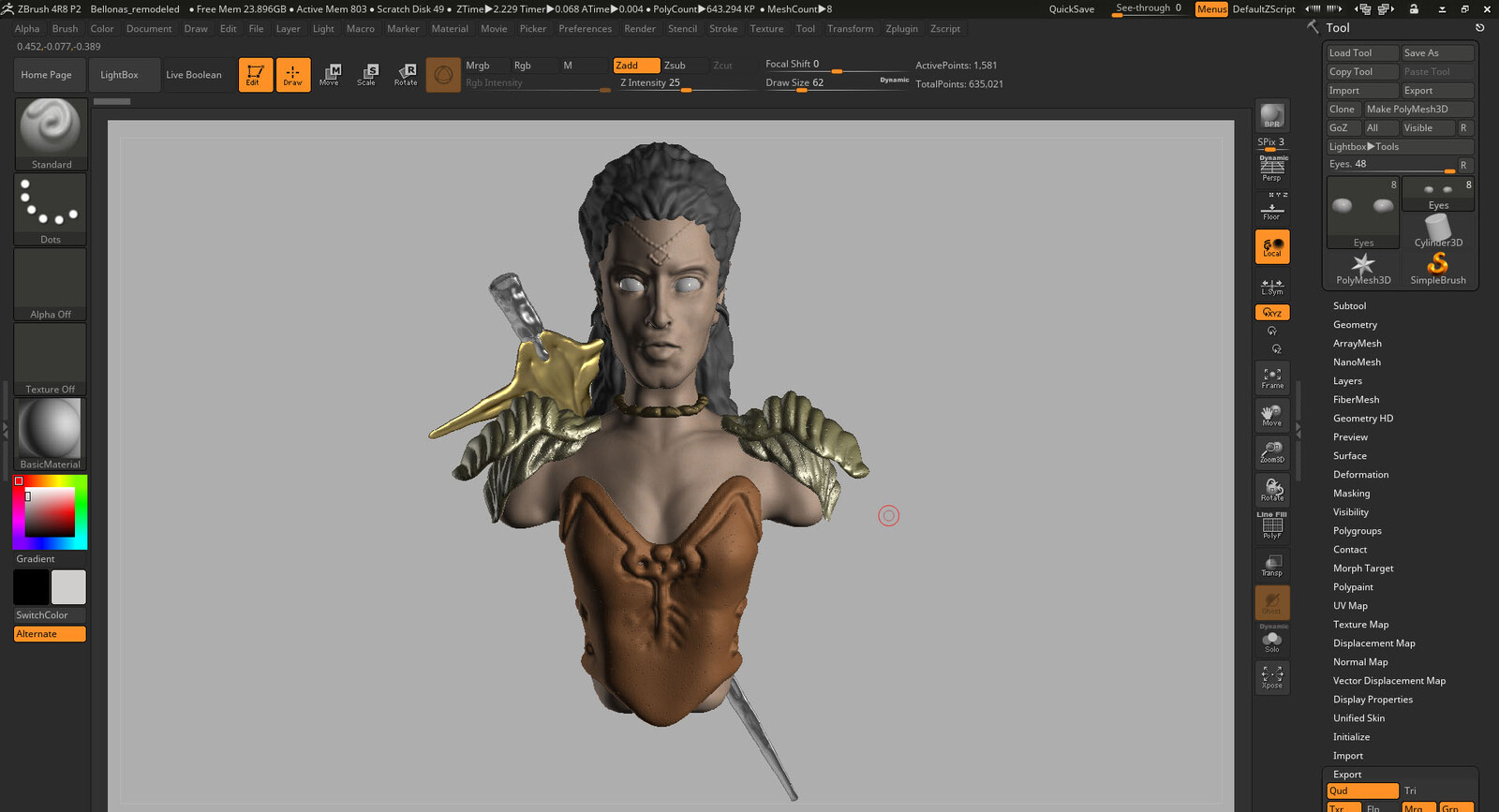Toggle Persp perspective view icon
1499x812 pixels.
[1272, 170]
